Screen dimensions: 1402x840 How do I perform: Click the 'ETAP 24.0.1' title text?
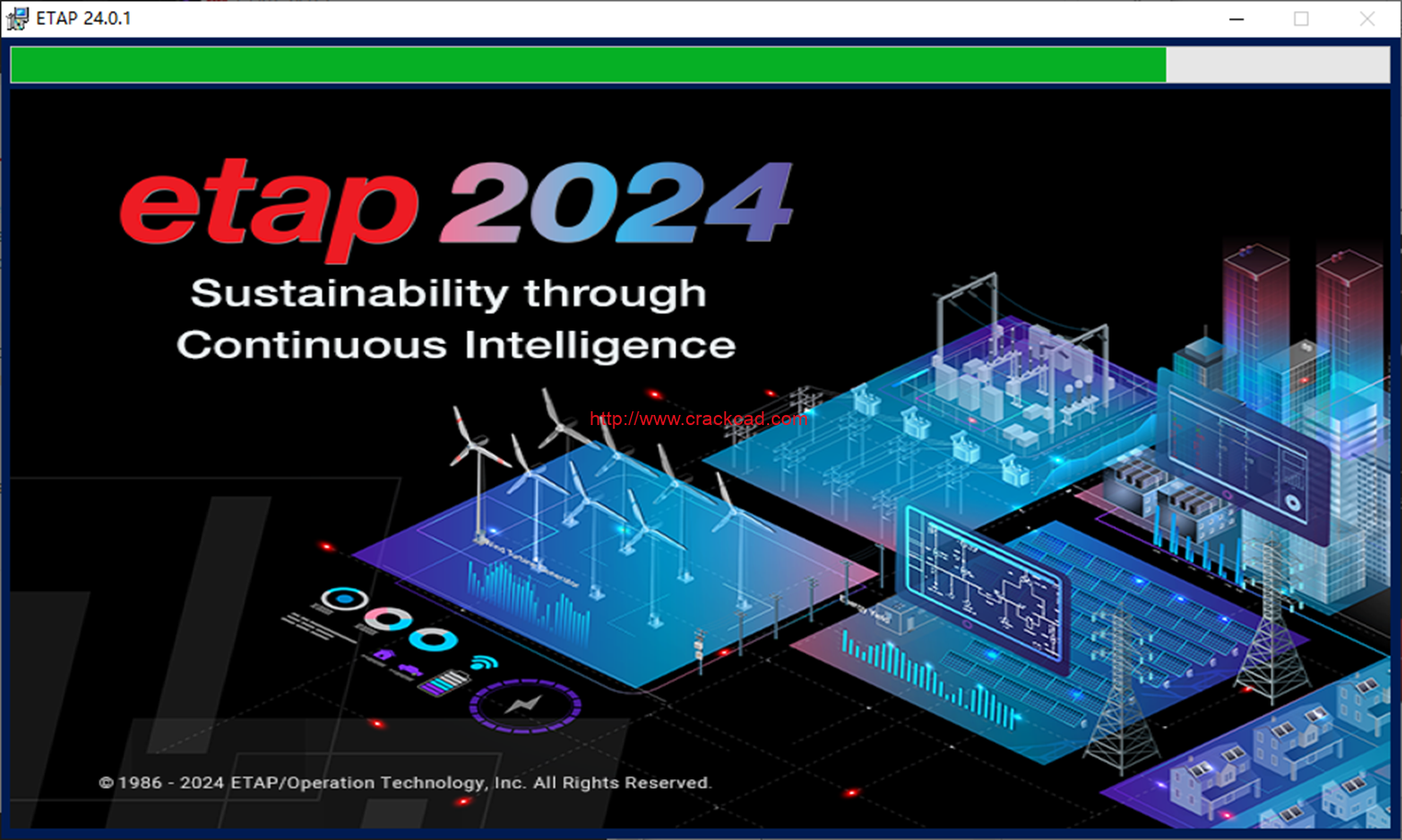pyautogui.click(x=84, y=18)
